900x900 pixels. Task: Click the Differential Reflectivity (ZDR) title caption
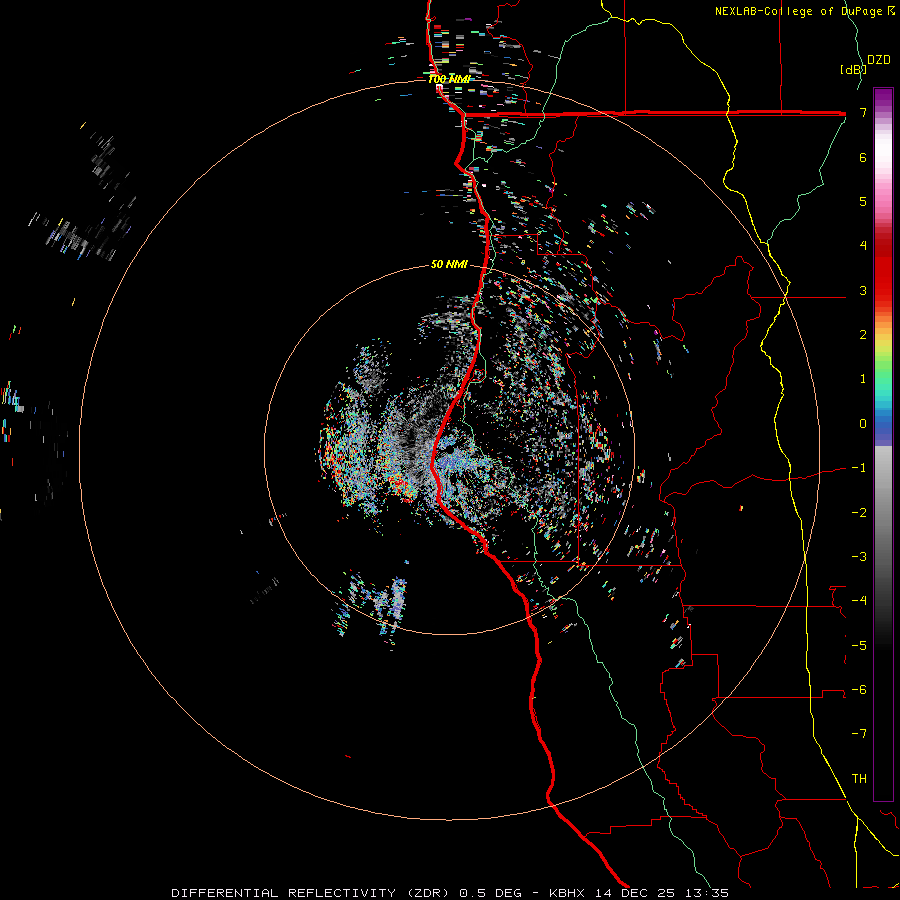point(312,893)
